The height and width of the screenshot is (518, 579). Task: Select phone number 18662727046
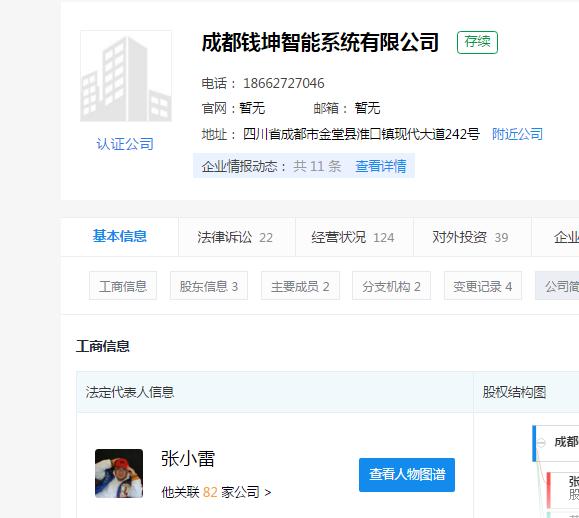point(284,83)
